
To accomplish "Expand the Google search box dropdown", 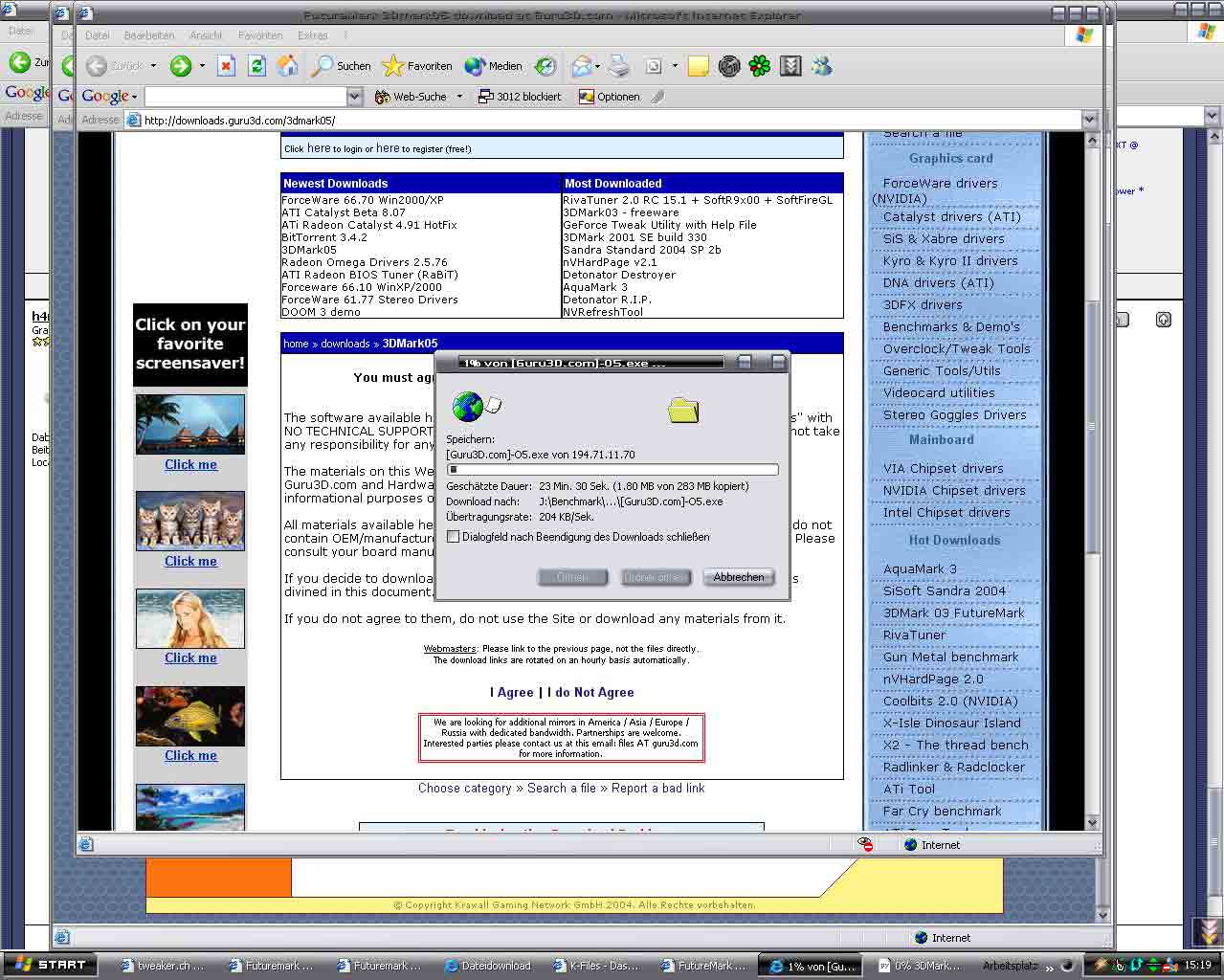I will pos(354,97).
